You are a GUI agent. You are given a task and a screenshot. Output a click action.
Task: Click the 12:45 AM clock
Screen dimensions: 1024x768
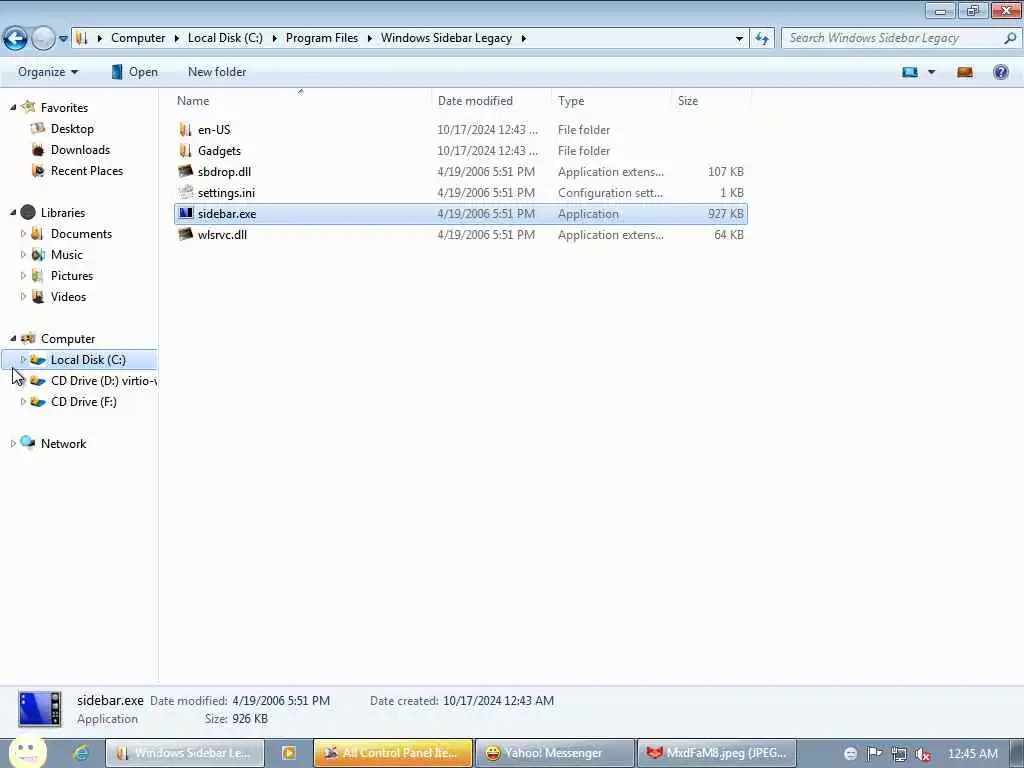(972, 754)
